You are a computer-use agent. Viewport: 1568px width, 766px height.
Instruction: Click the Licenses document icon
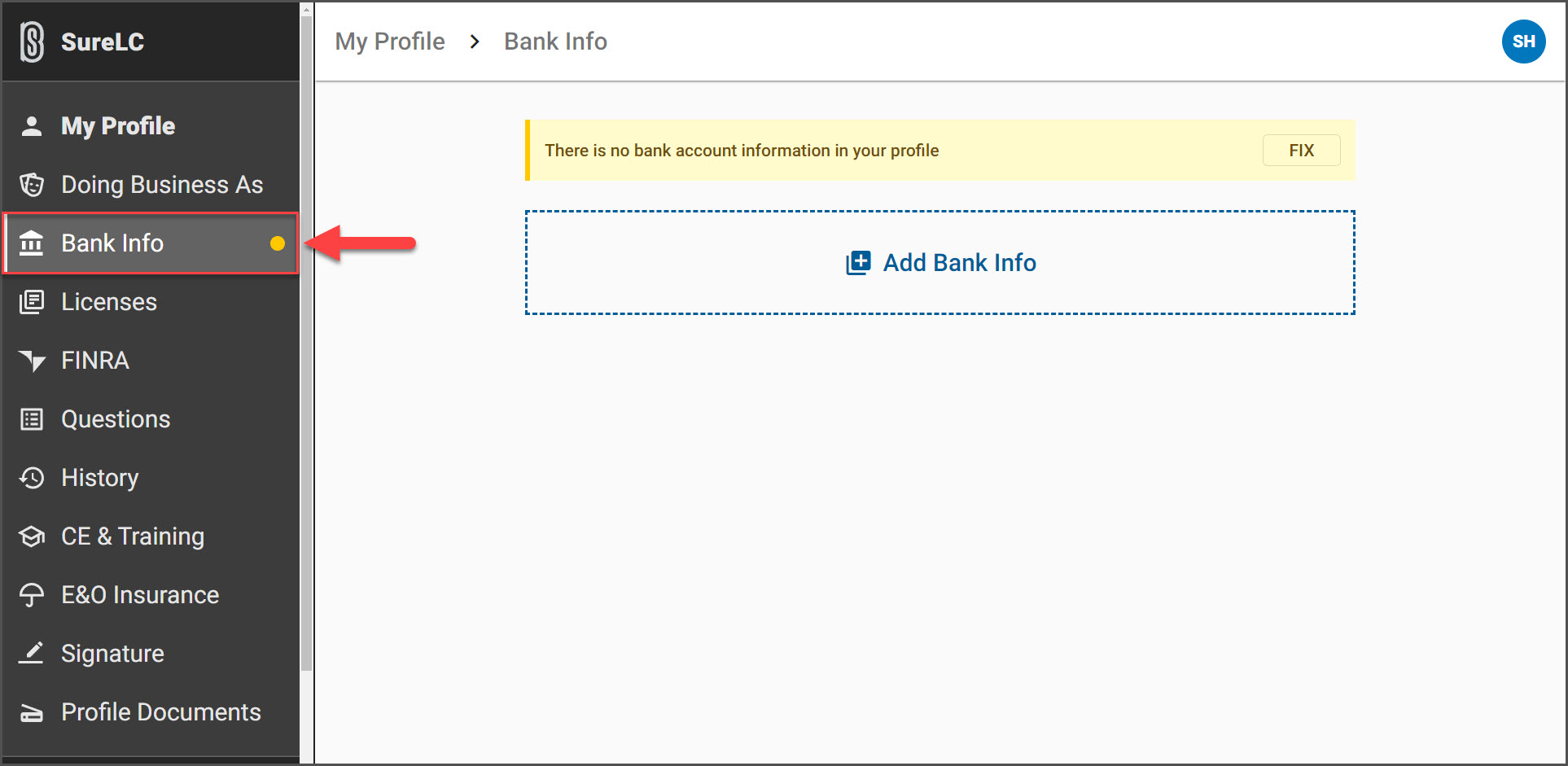pyautogui.click(x=32, y=302)
